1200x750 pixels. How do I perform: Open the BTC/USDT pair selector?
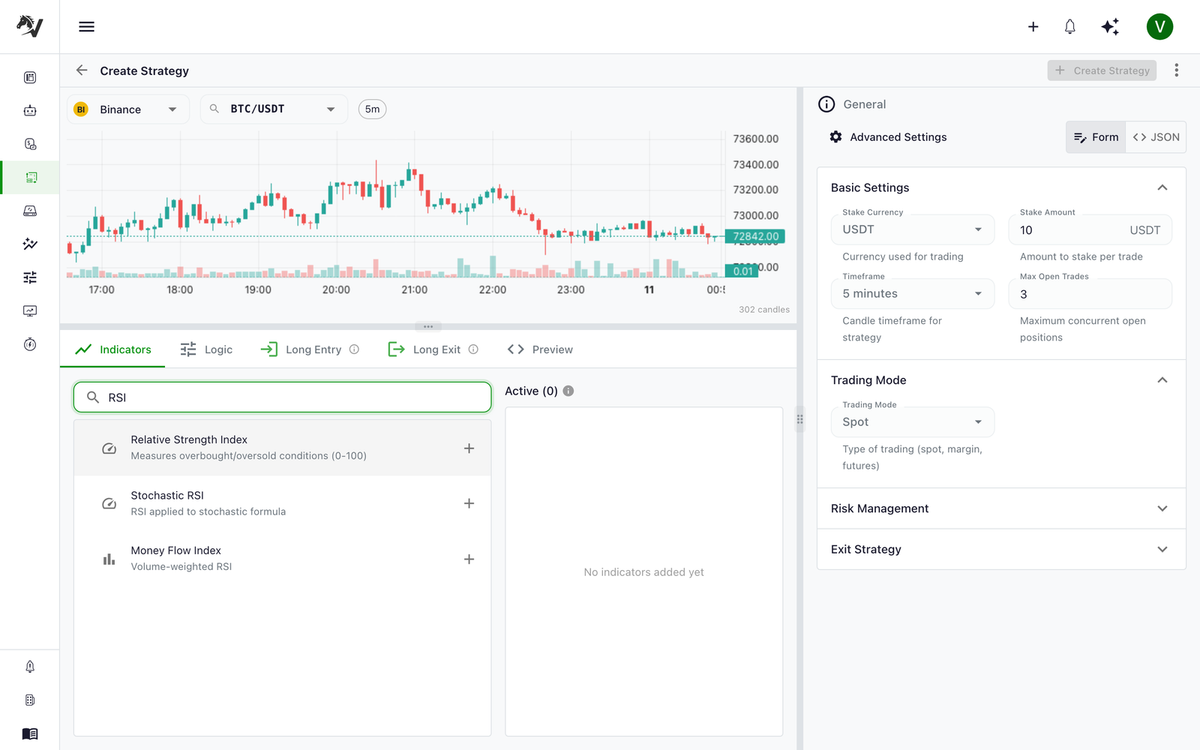click(274, 109)
